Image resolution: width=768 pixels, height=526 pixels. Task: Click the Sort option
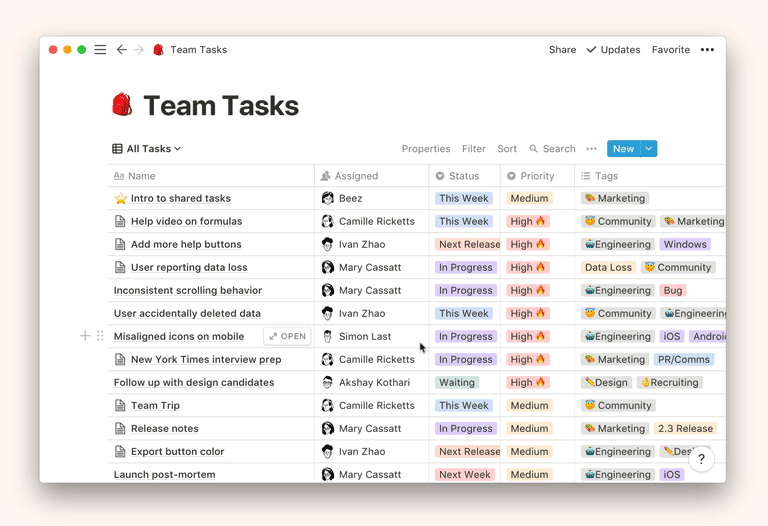(507, 149)
